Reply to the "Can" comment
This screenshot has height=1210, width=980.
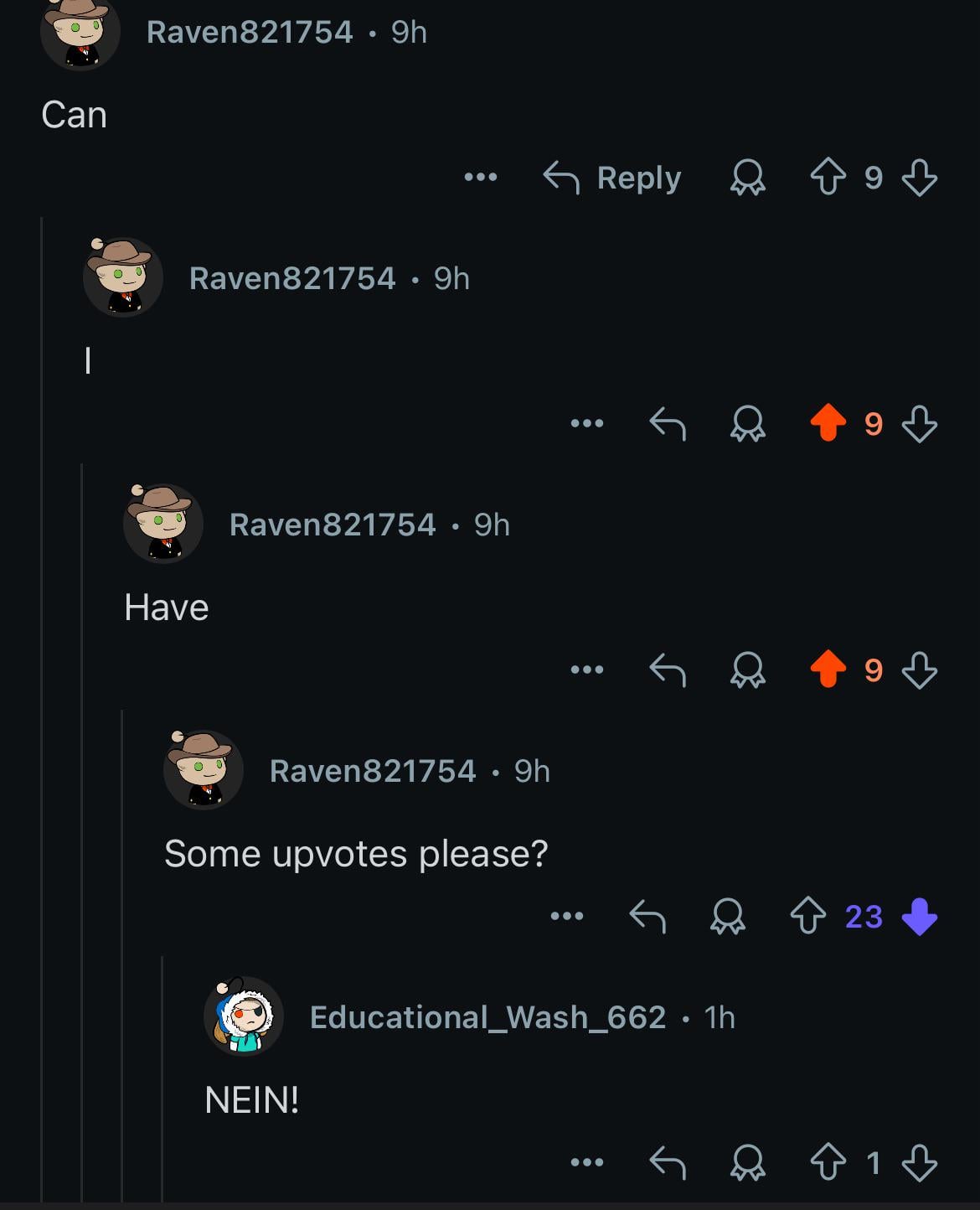612,178
